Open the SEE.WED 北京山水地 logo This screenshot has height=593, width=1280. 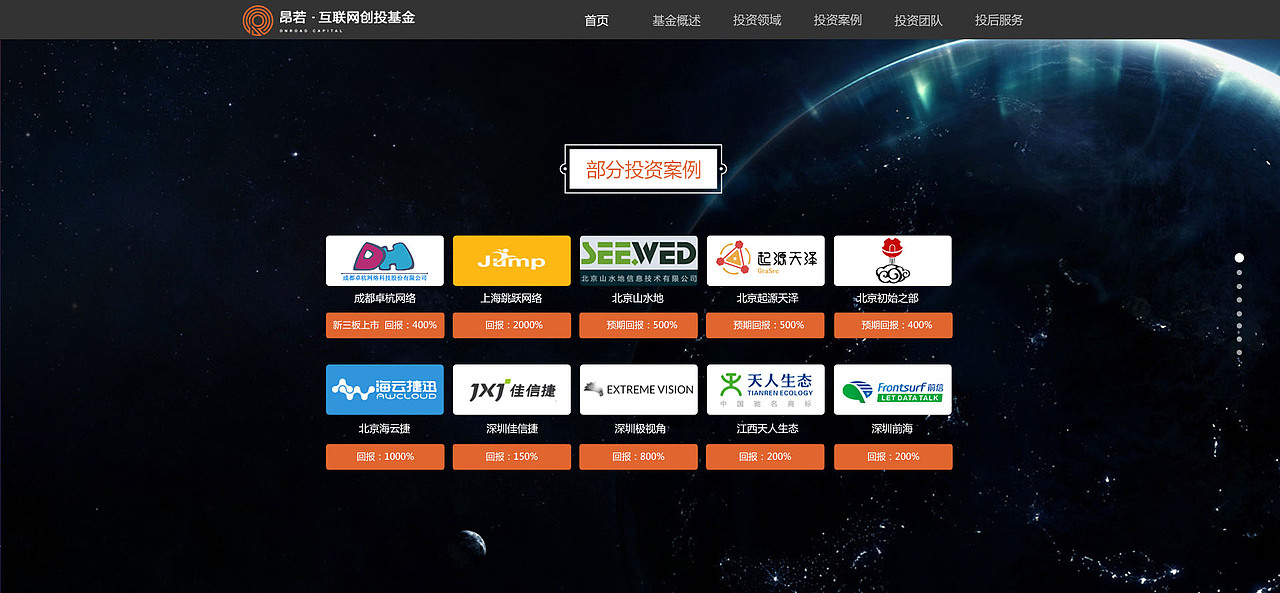[638, 260]
